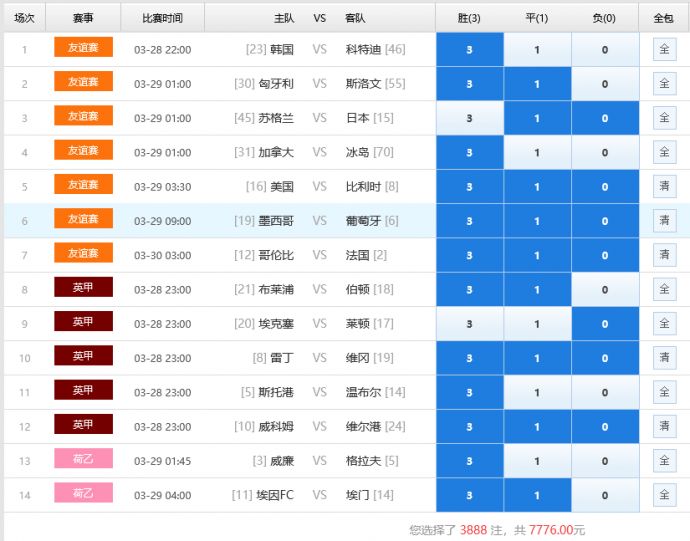Screen dimensions: 690x541
Task: Toggle win (3) for 韩国 vs 科特迪瓦
Action: (469, 50)
